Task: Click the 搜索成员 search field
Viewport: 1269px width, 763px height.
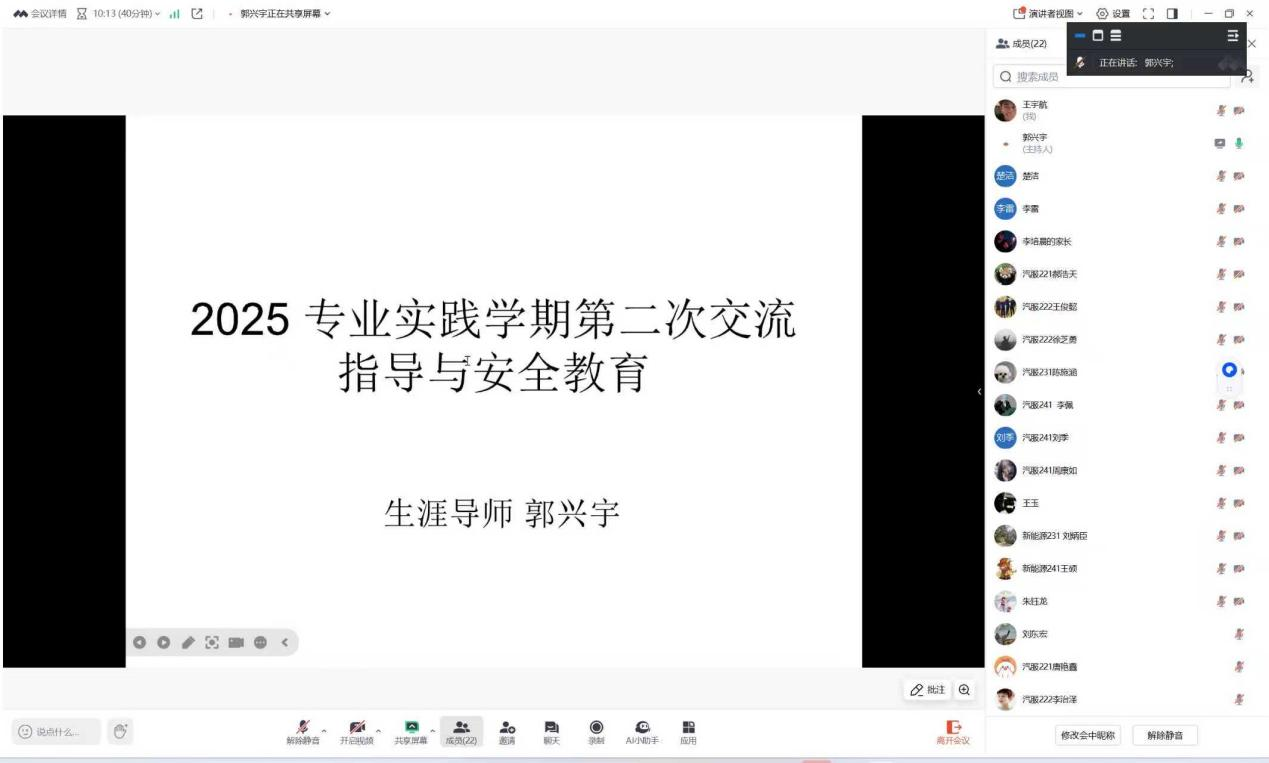Action: (x=1110, y=77)
